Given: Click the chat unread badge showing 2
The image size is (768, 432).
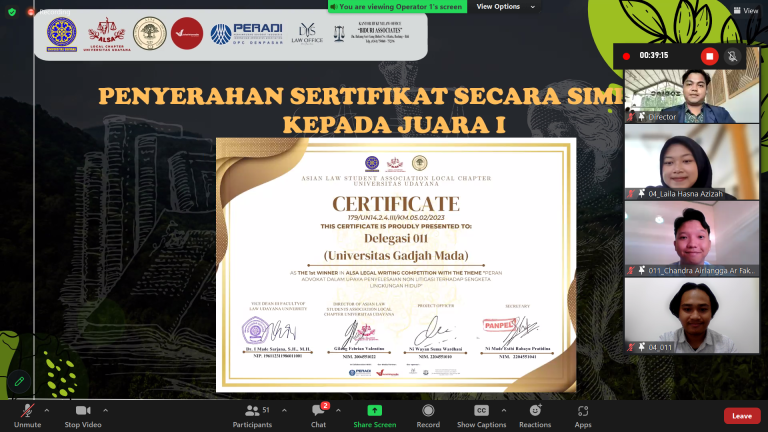Looking at the screenshot, I should click(325, 406).
